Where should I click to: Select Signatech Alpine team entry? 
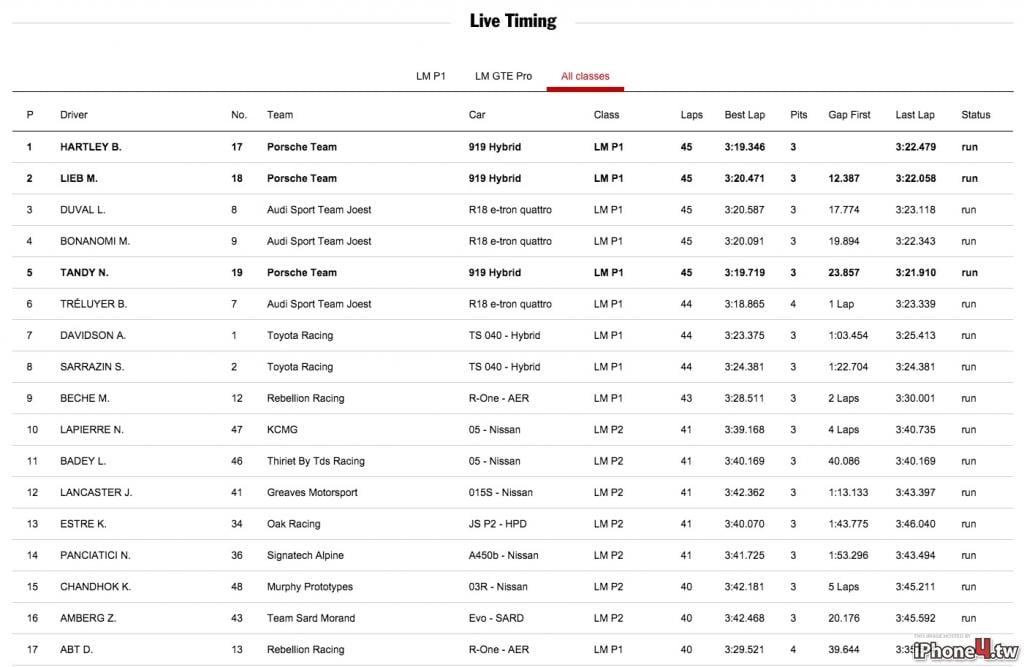tap(305, 555)
